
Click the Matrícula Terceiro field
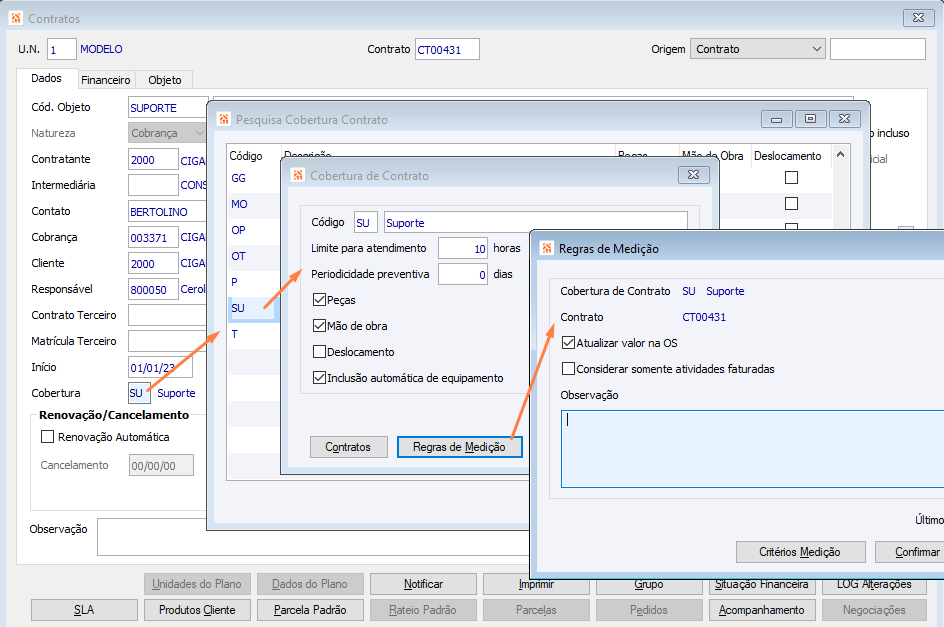167,341
